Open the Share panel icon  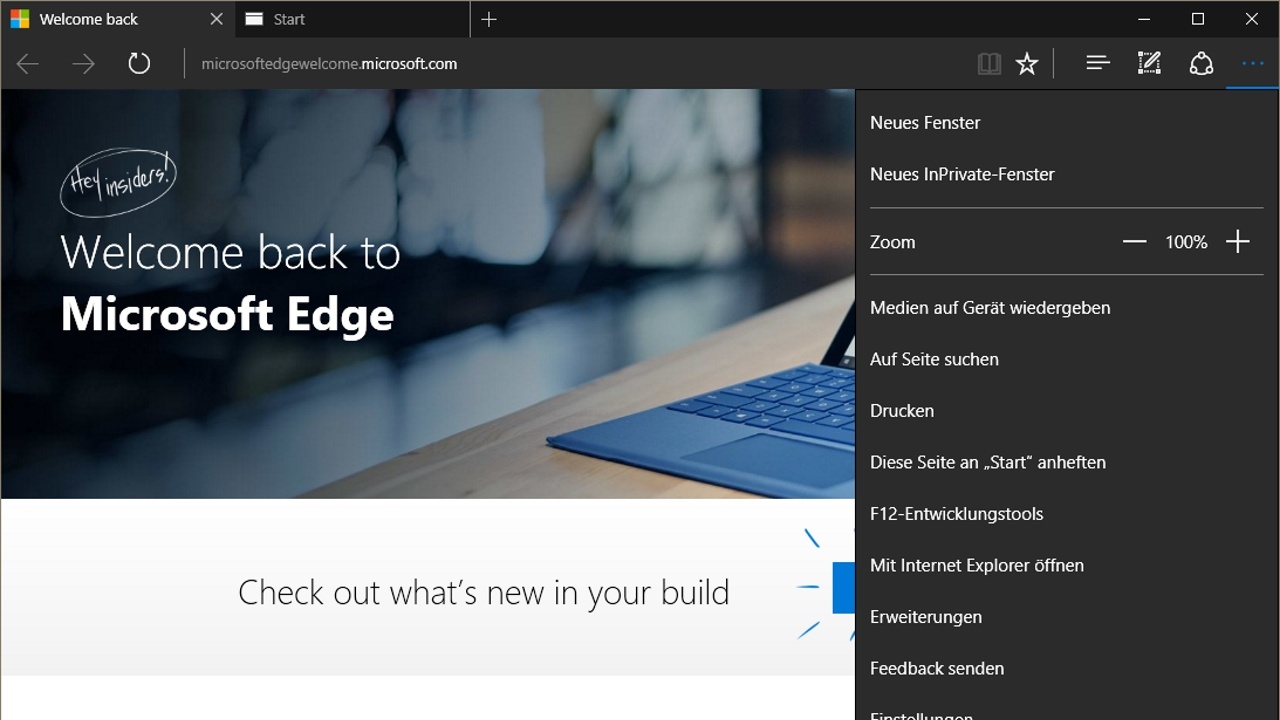point(1201,63)
